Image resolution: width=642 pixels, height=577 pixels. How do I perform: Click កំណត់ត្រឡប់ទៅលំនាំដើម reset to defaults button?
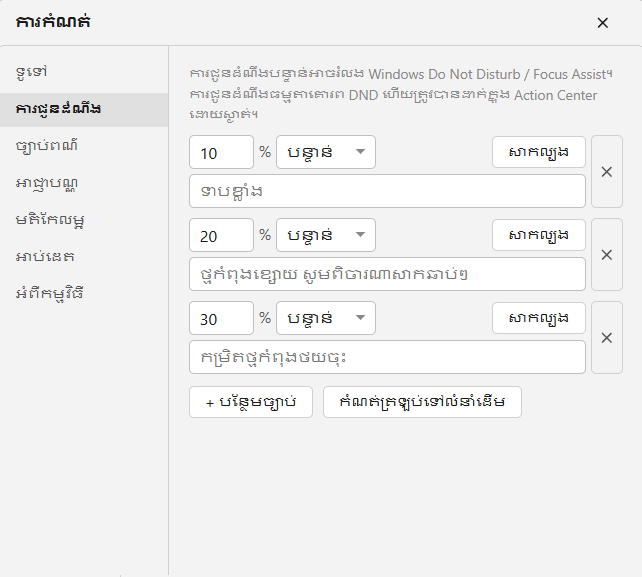tap(422, 402)
